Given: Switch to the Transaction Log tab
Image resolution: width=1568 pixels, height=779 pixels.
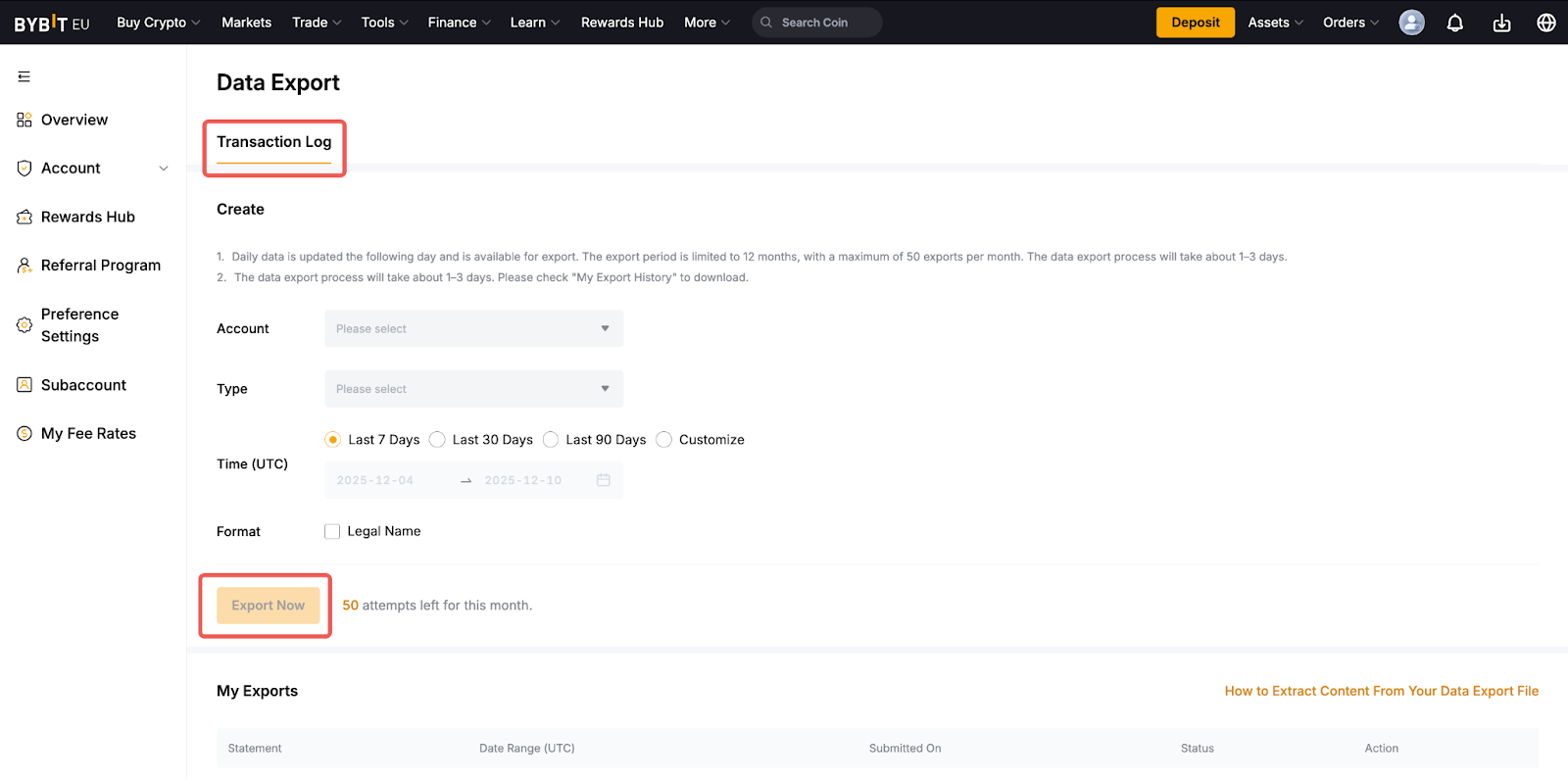Looking at the screenshot, I should pos(274,142).
